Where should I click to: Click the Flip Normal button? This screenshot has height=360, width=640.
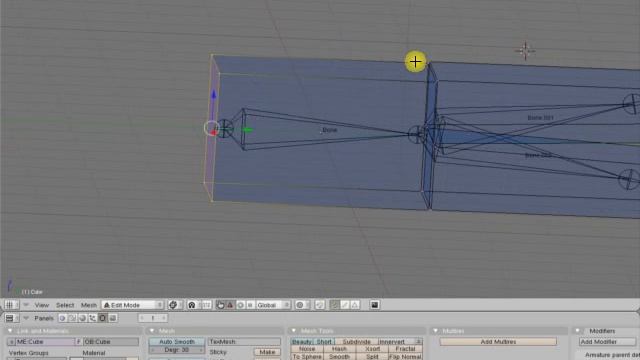(405, 356)
